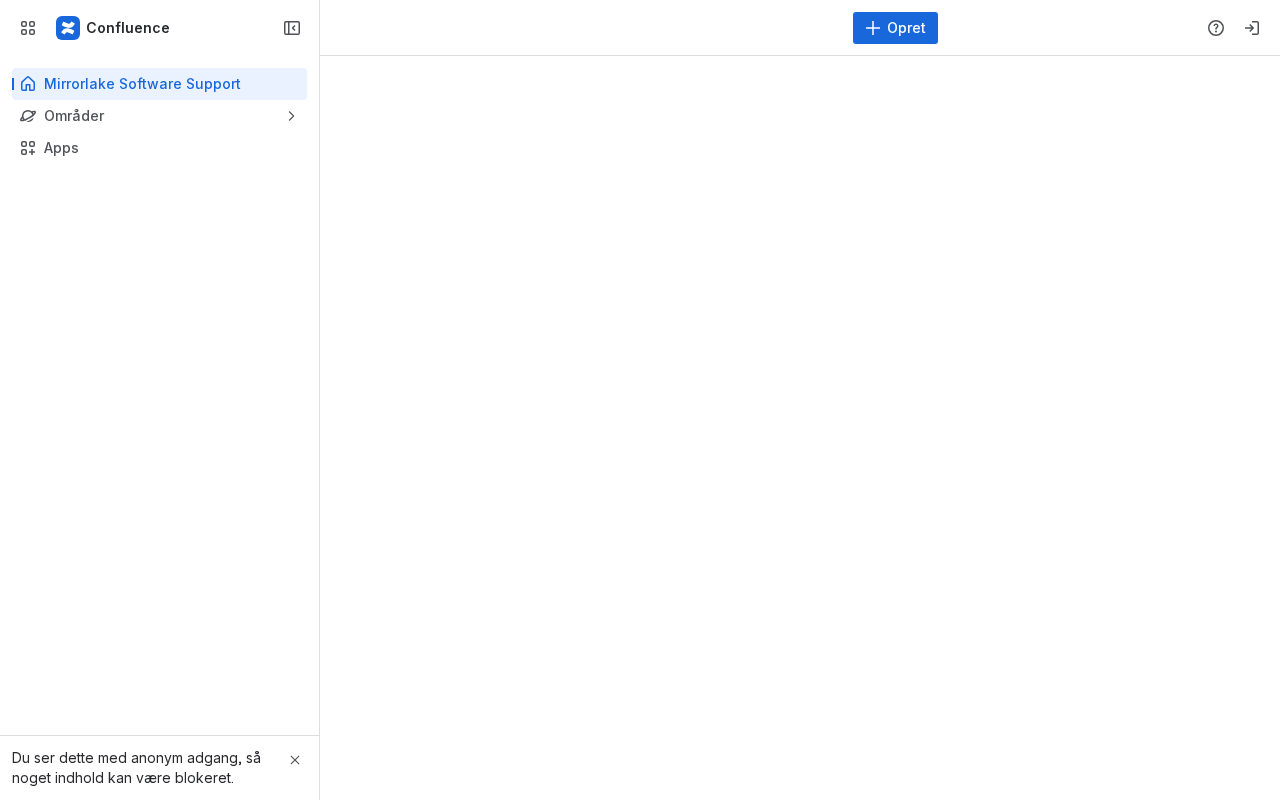Click the plus icon inside Opret button
This screenshot has width=1280, height=800.
873,28
